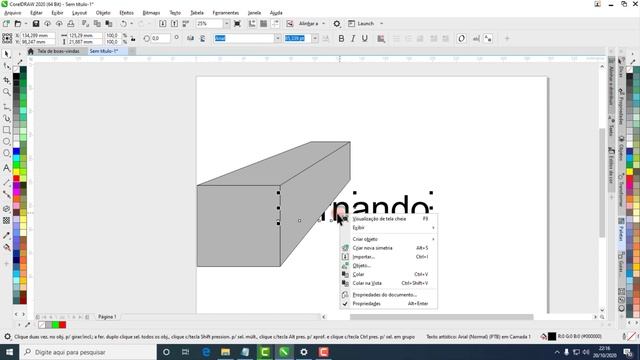Screen dimensions: 640x360
Task: Pick the red swatch in document palette
Action: coord(62,325)
